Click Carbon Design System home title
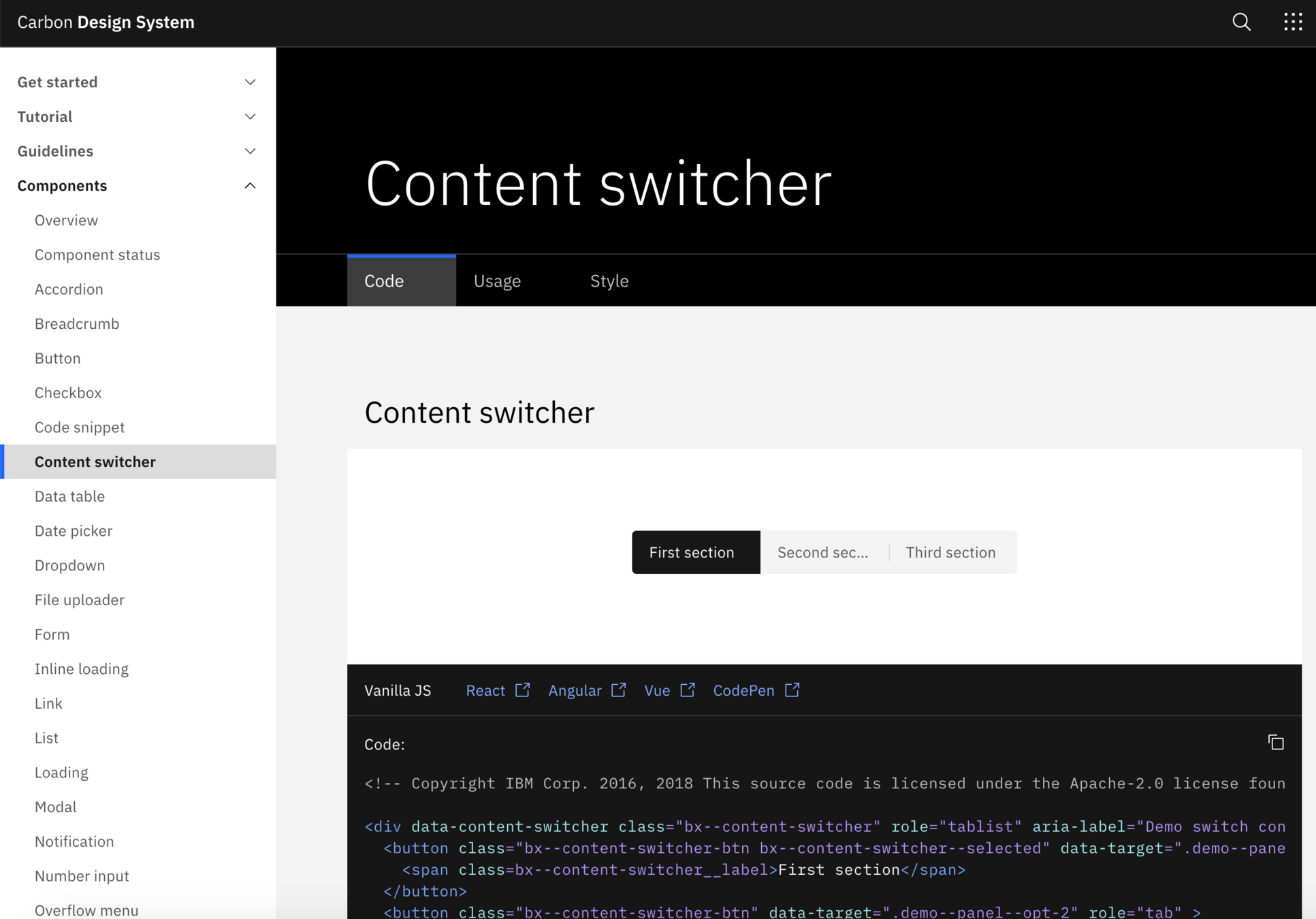This screenshot has width=1316, height=919. (x=106, y=22)
